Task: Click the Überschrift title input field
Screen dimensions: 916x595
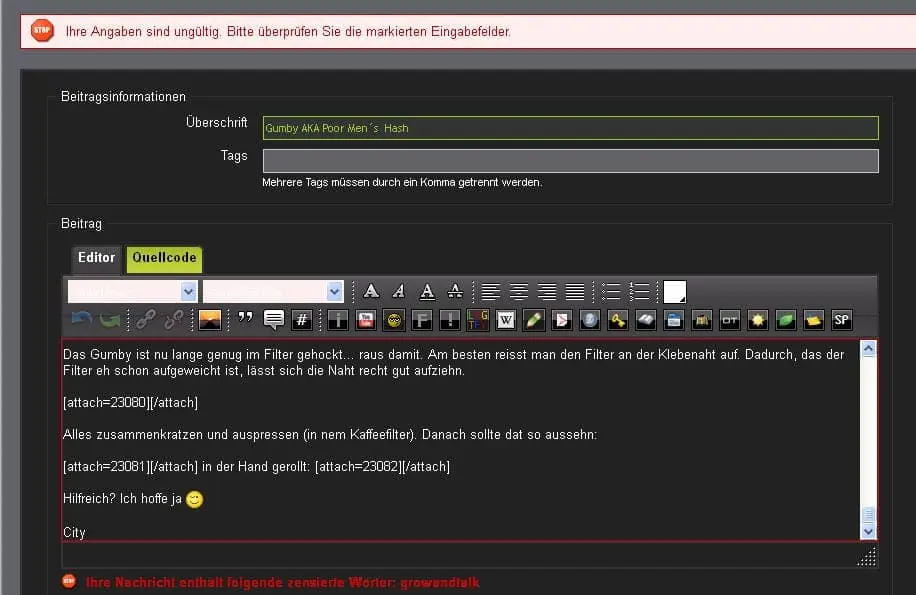Action: (x=570, y=128)
